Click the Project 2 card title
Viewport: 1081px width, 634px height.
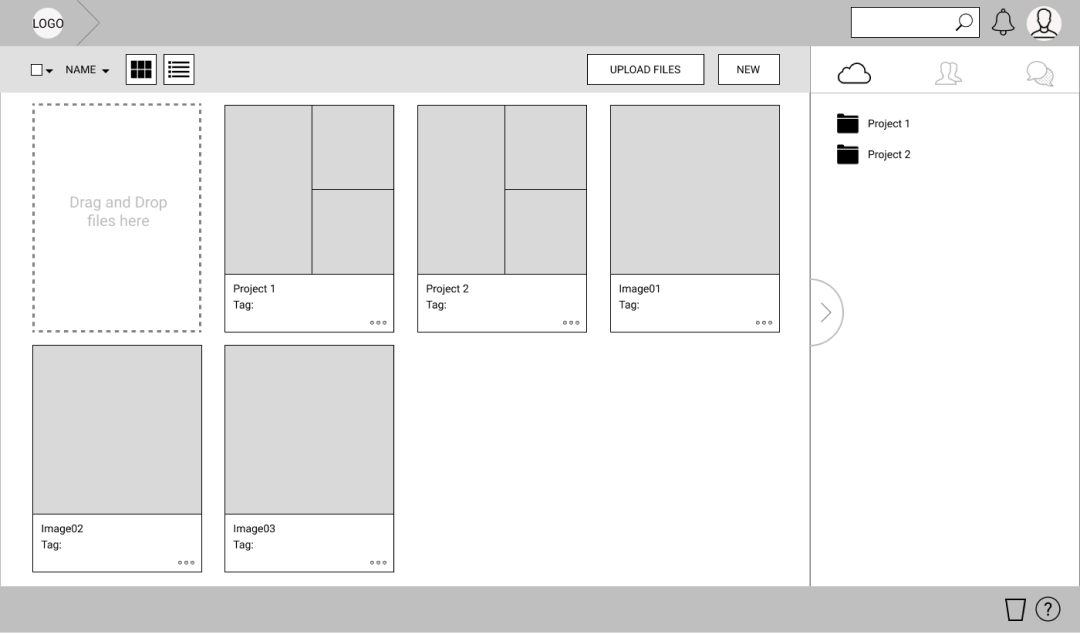447,289
